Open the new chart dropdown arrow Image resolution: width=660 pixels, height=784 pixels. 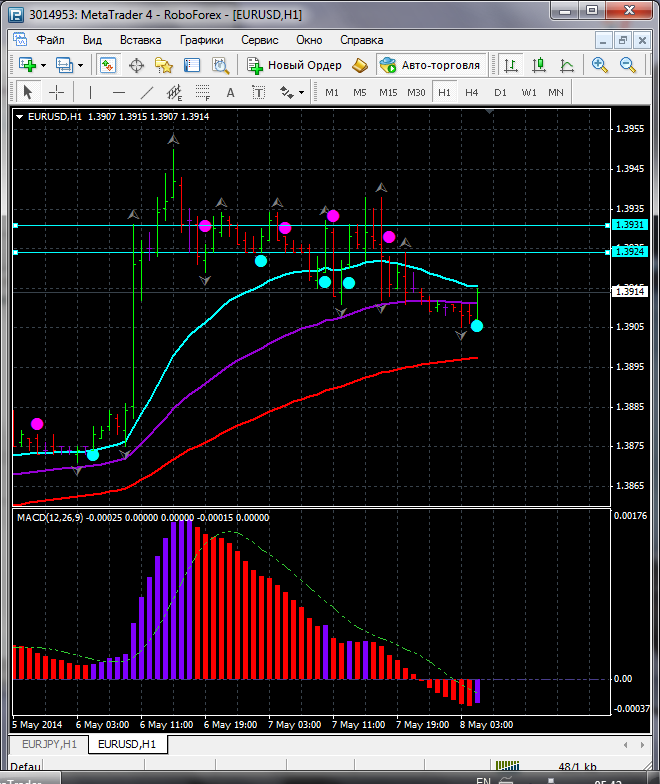43,65
